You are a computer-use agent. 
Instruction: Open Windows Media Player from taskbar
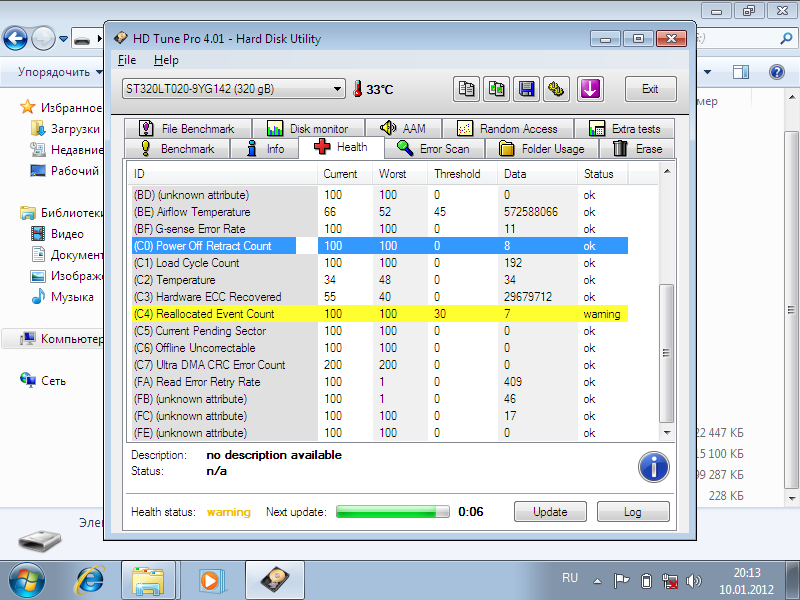tap(210, 579)
